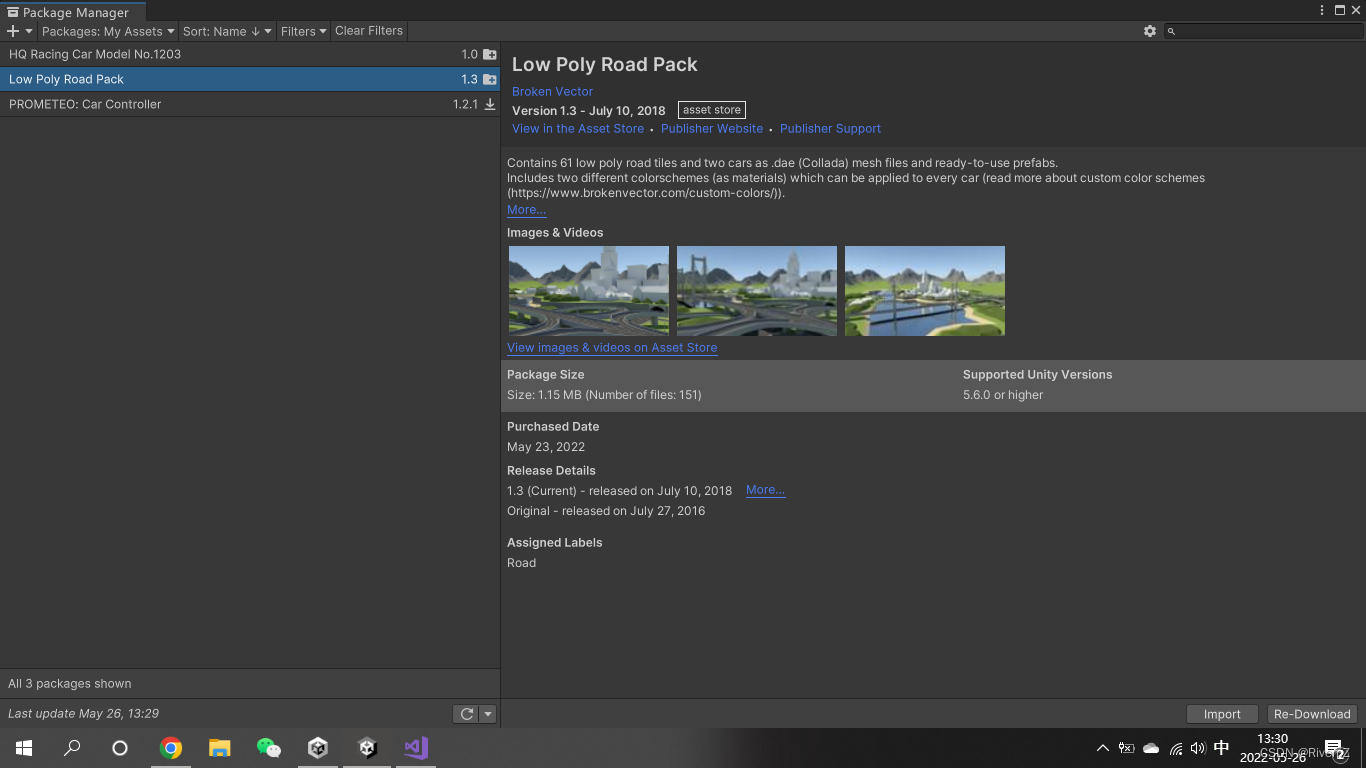
Task: Expand More... beside release 1.3 details
Action: coord(765,490)
